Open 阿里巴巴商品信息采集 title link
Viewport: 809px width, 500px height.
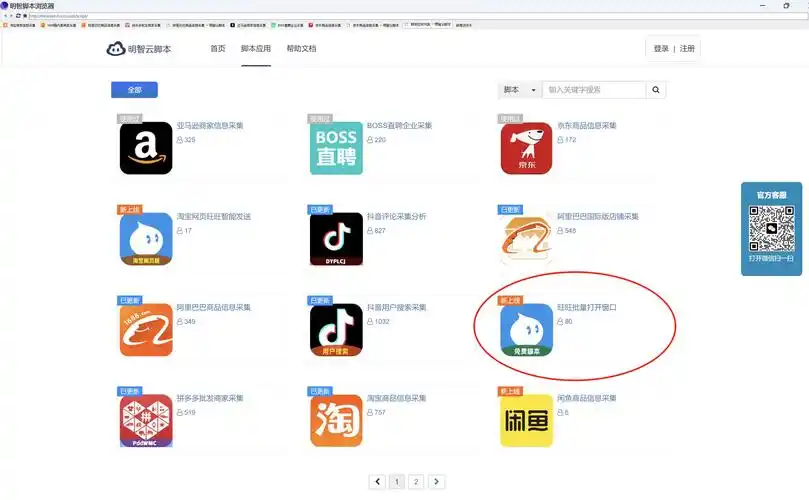point(214,307)
